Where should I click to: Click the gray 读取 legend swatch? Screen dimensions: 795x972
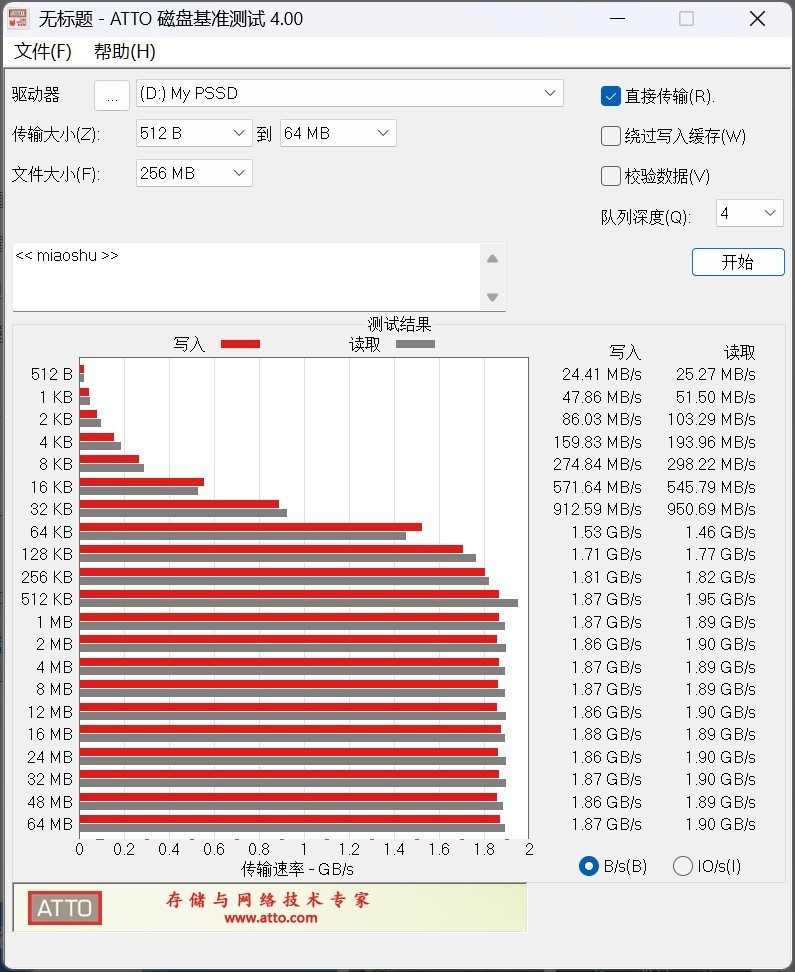click(x=415, y=344)
